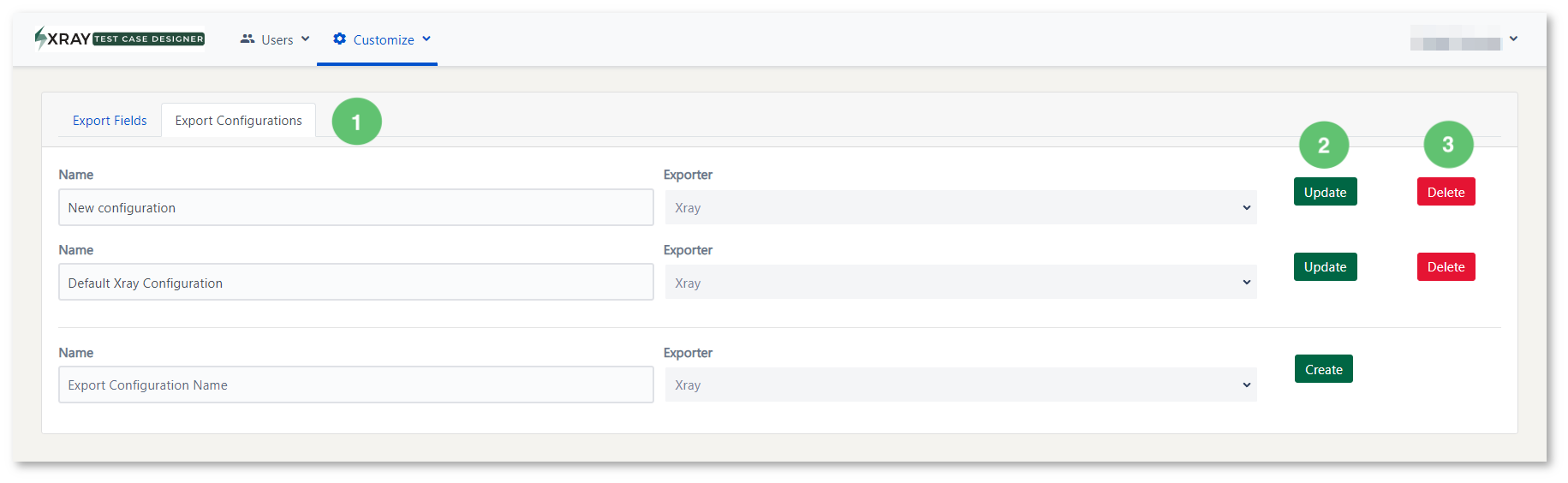The height and width of the screenshot is (483, 1568).
Task: Click the Xray Test Case Designer logo
Action: pyautogui.click(x=120, y=39)
